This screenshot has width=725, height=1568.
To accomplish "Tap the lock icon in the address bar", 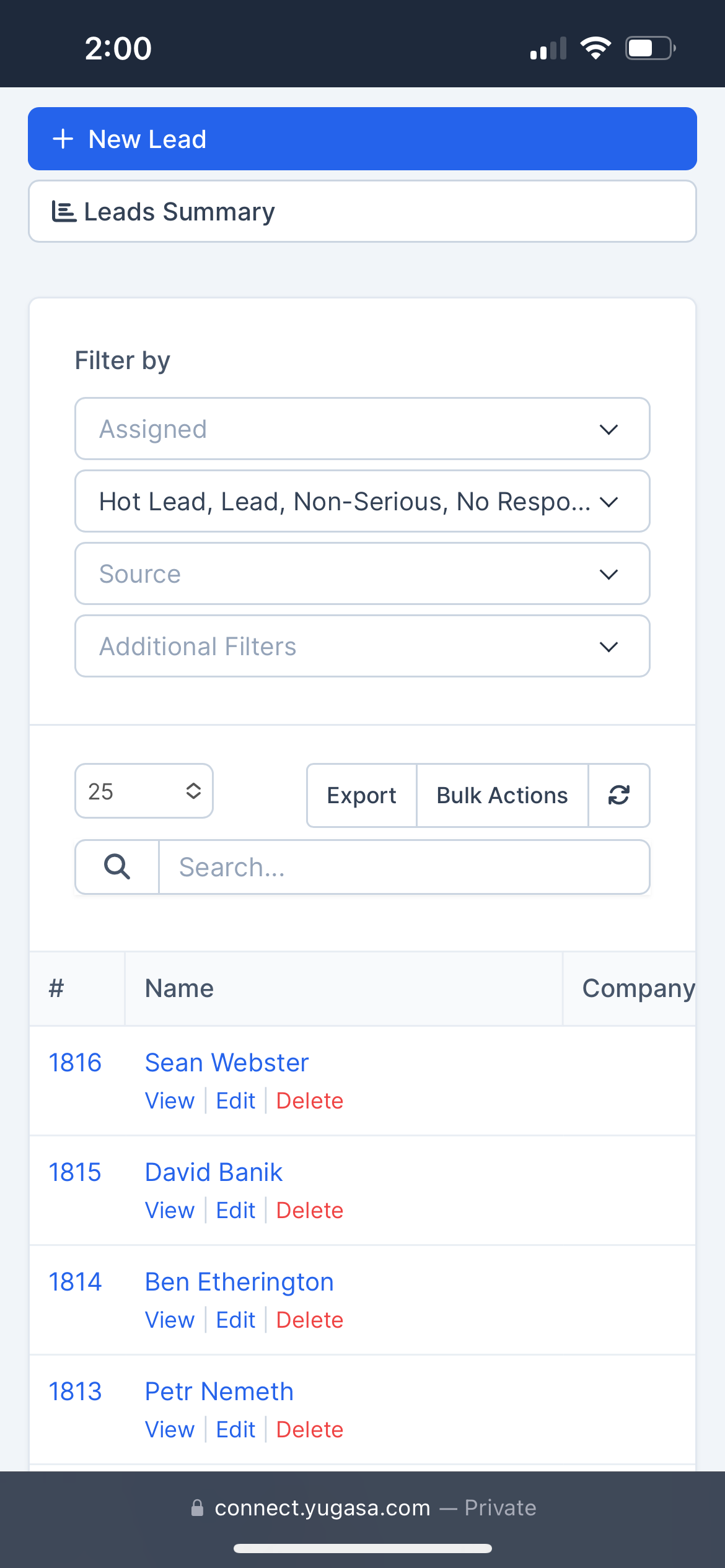I will coord(197,1508).
